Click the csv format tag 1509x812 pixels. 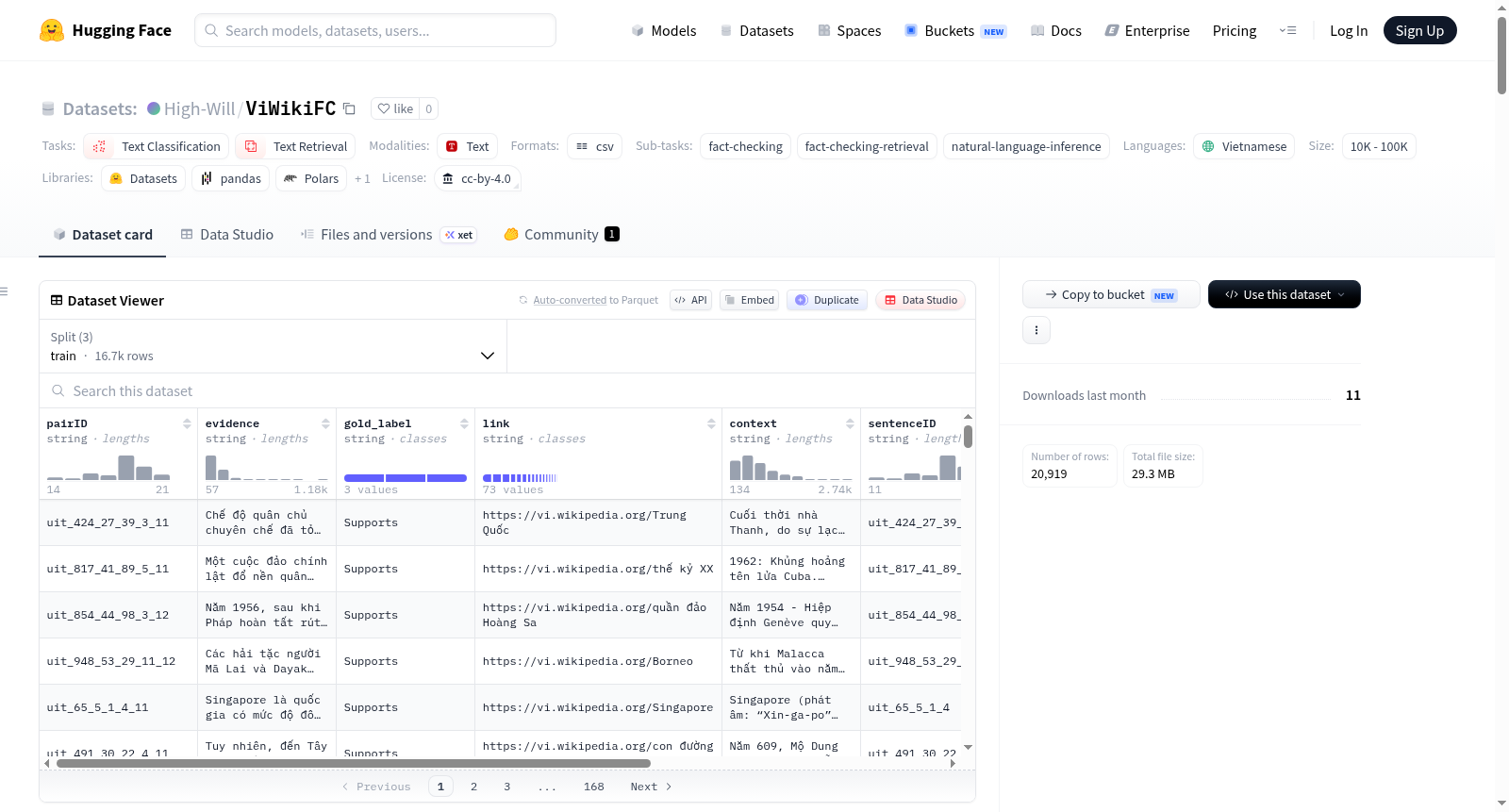pos(594,146)
